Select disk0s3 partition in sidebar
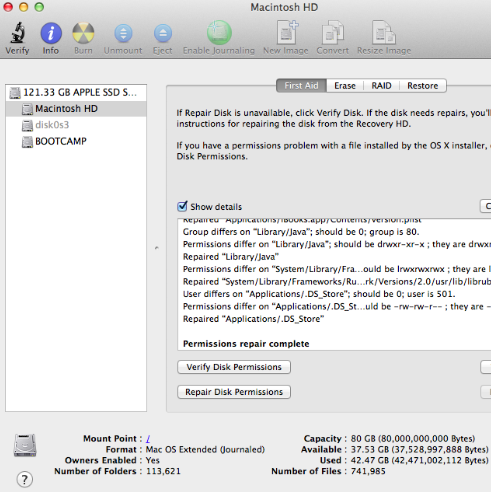Screen dimensions: 491x492 [x=76, y=125]
